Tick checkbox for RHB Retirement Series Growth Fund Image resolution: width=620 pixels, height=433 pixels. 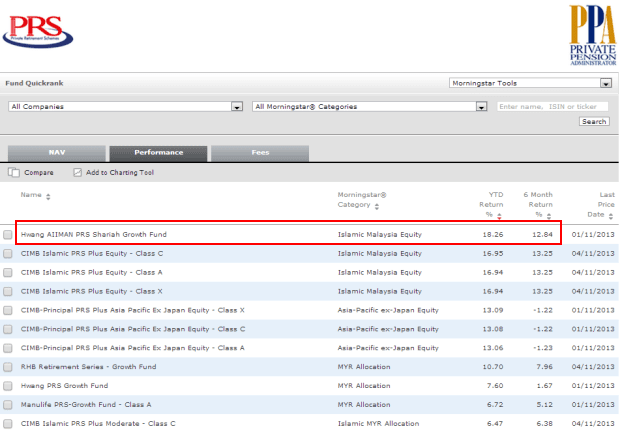(9, 367)
